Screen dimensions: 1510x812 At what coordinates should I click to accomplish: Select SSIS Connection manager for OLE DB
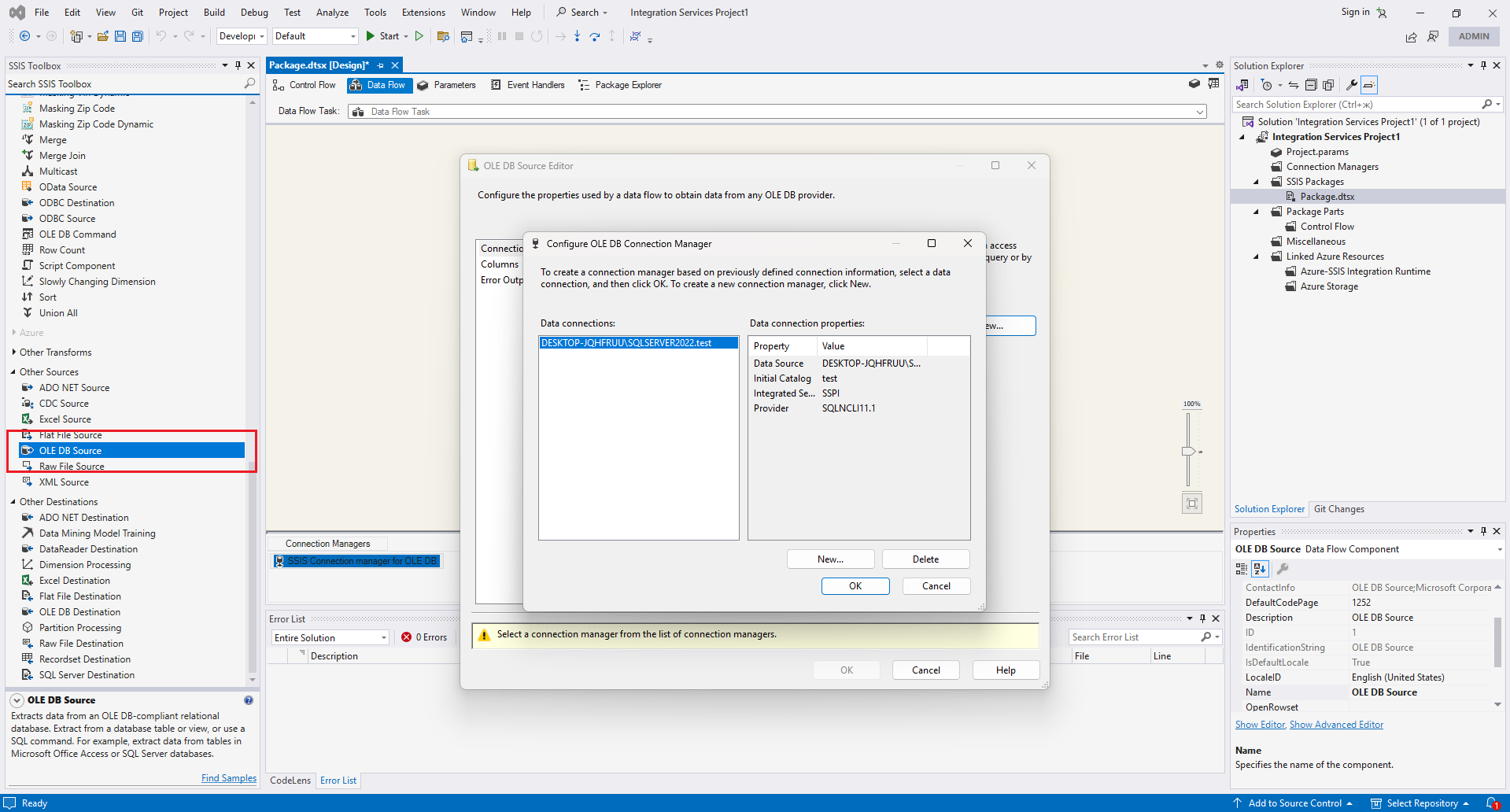click(x=356, y=561)
